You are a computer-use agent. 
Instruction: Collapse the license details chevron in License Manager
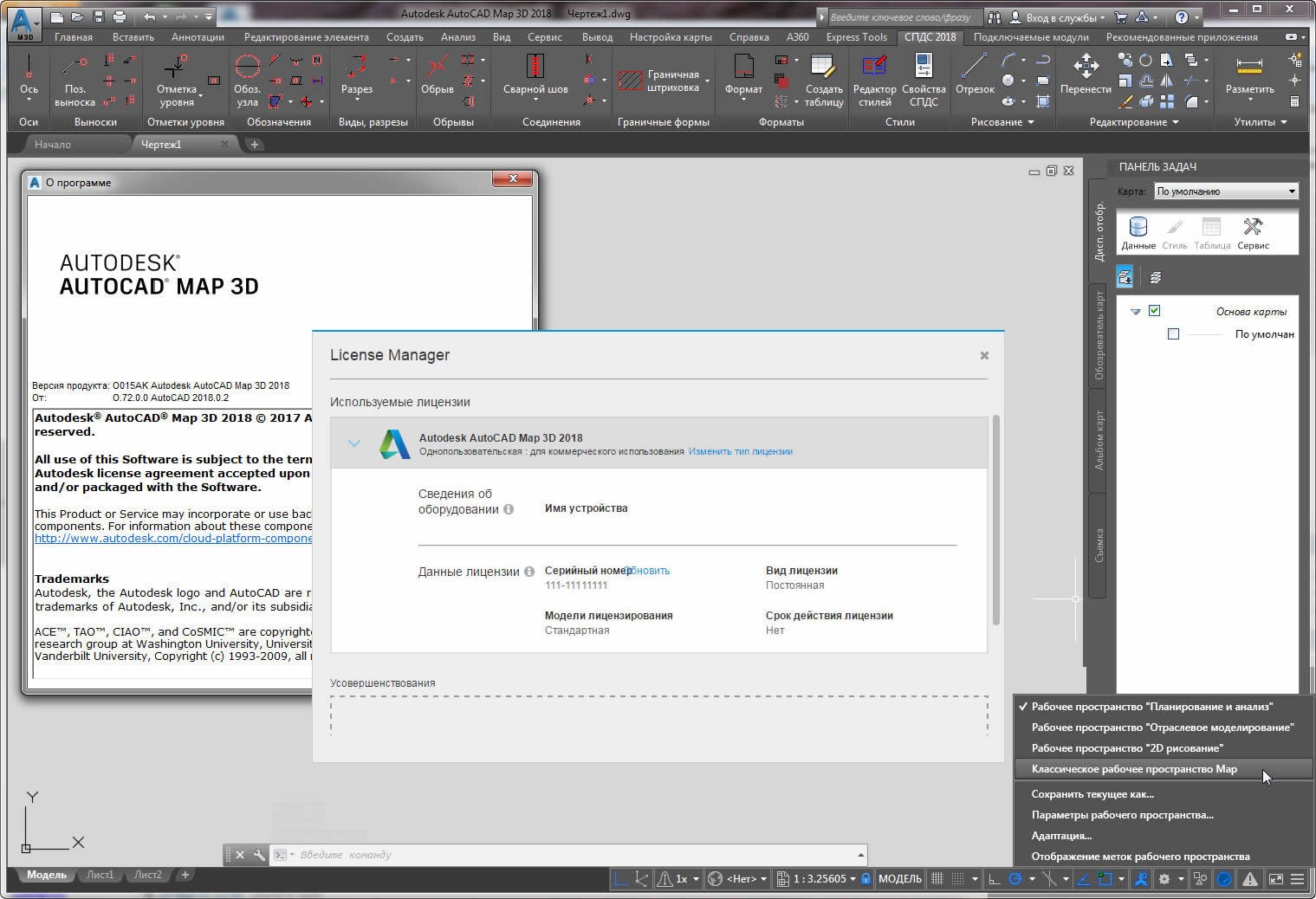(x=353, y=443)
